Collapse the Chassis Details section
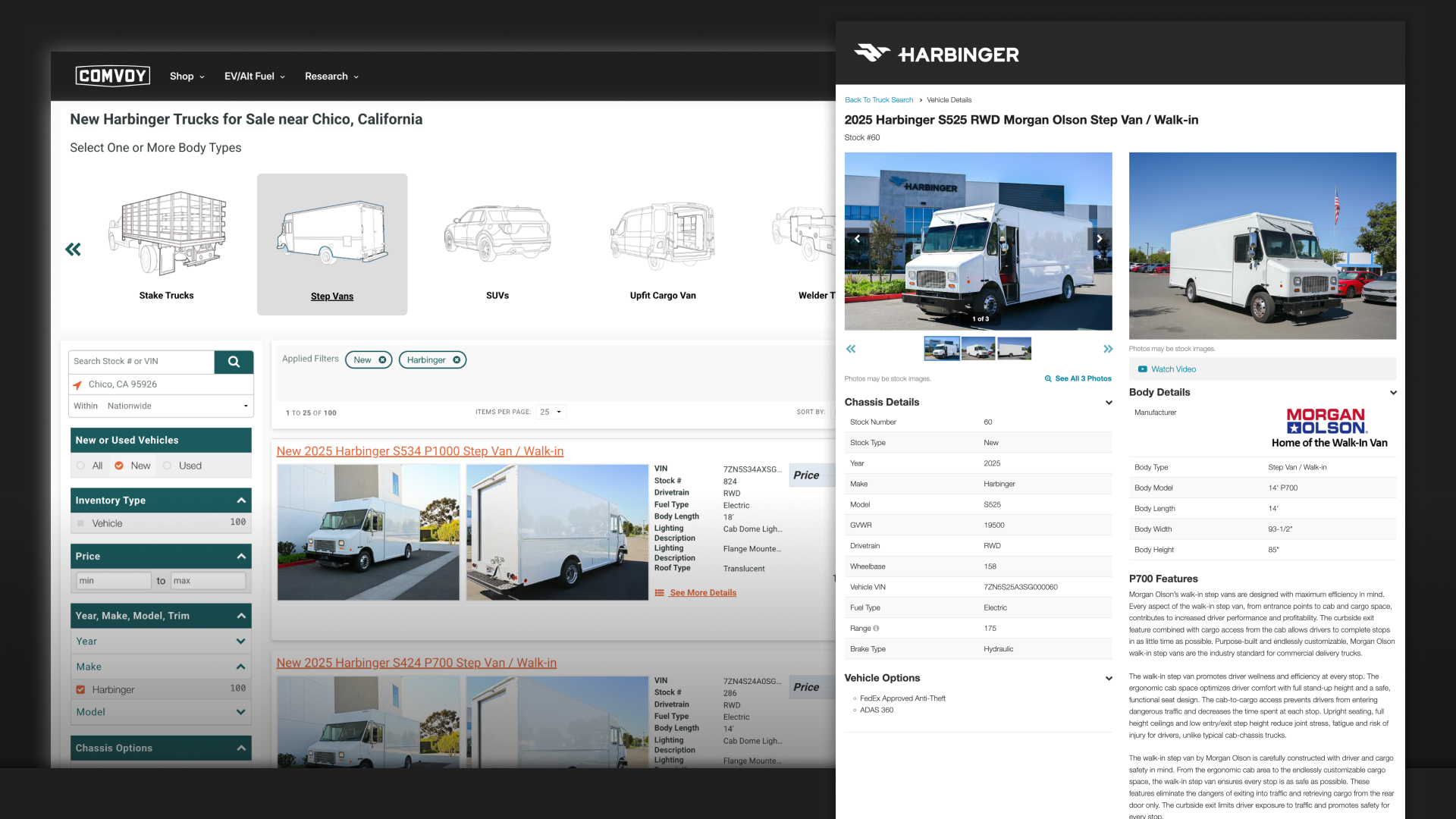 point(1109,403)
